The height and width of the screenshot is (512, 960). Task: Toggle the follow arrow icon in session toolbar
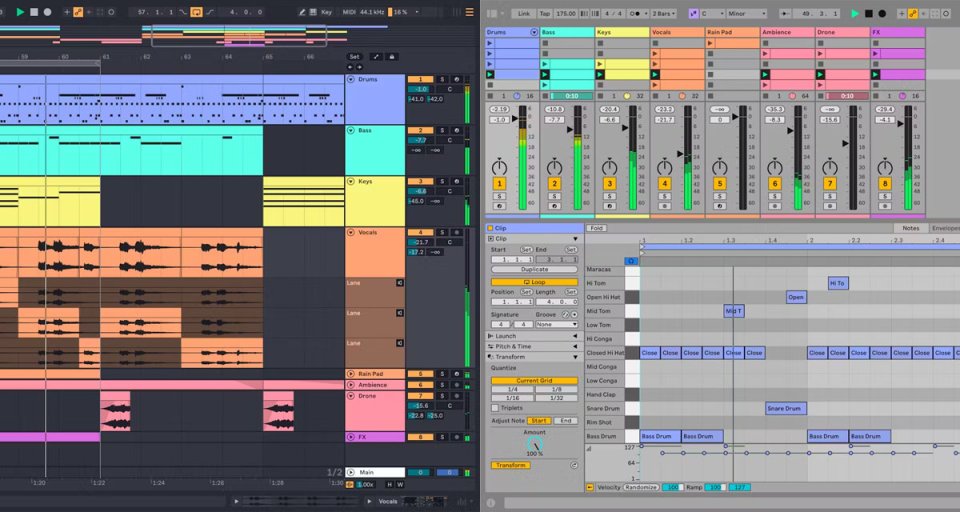coord(786,13)
